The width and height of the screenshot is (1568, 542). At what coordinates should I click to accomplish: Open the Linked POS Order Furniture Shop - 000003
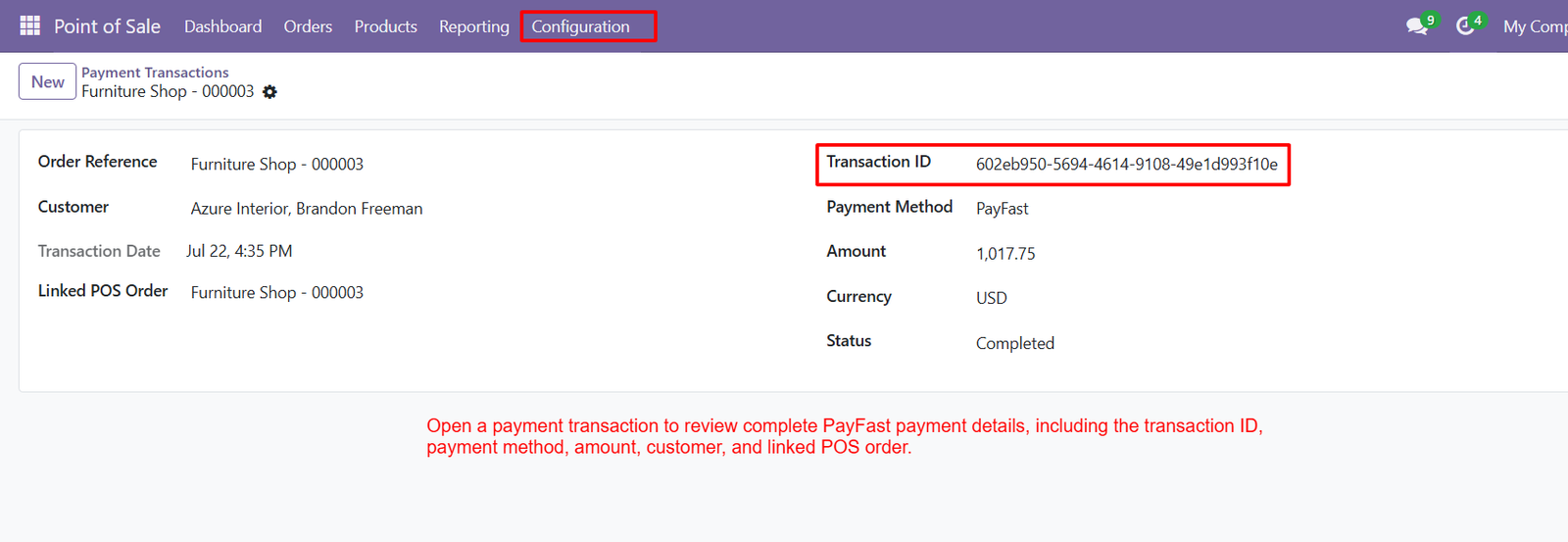(x=277, y=293)
